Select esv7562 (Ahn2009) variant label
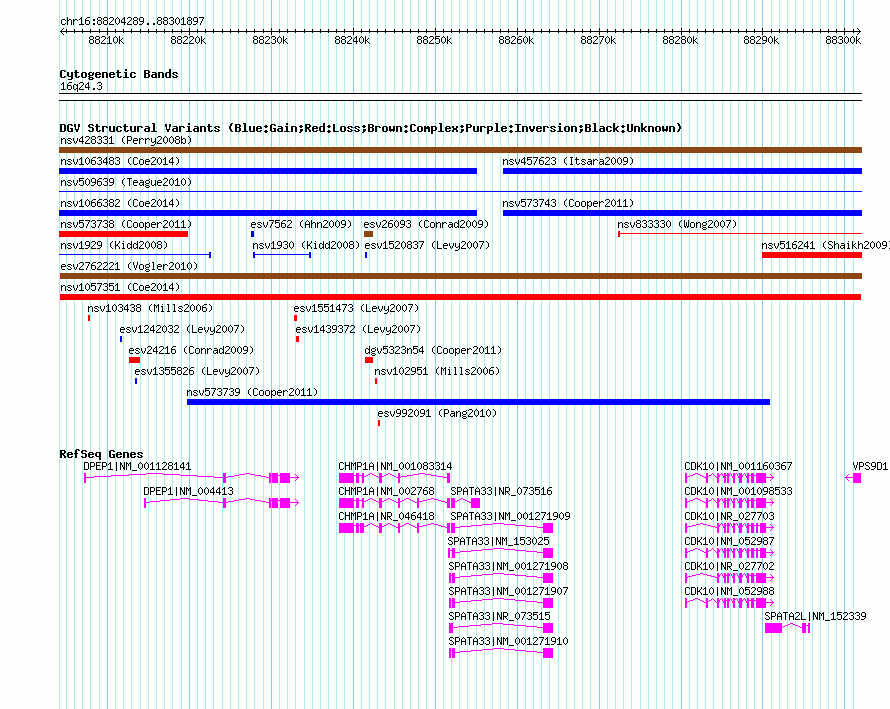 [x=301, y=224]
